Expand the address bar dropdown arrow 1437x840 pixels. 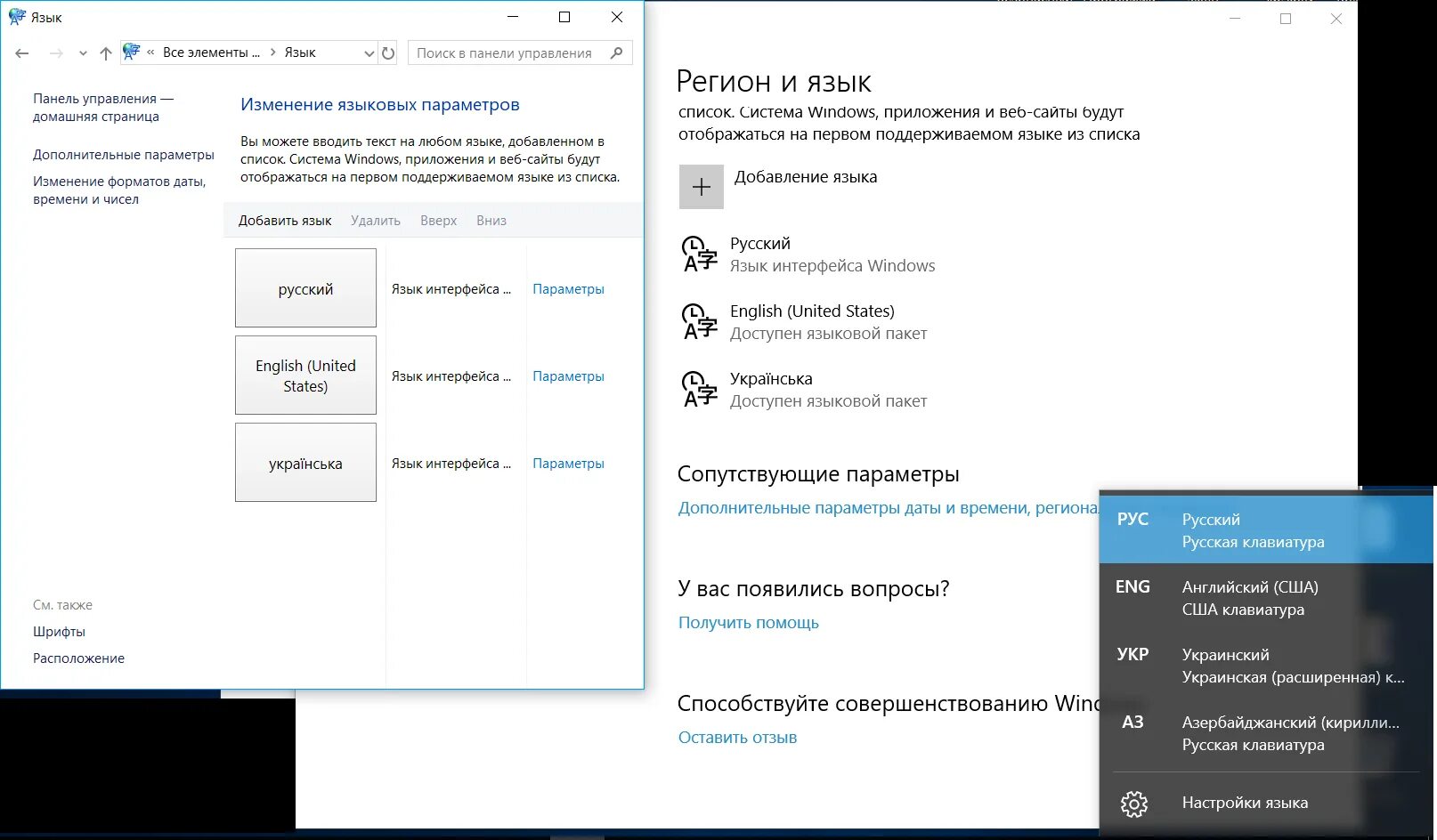coord(369,53)
